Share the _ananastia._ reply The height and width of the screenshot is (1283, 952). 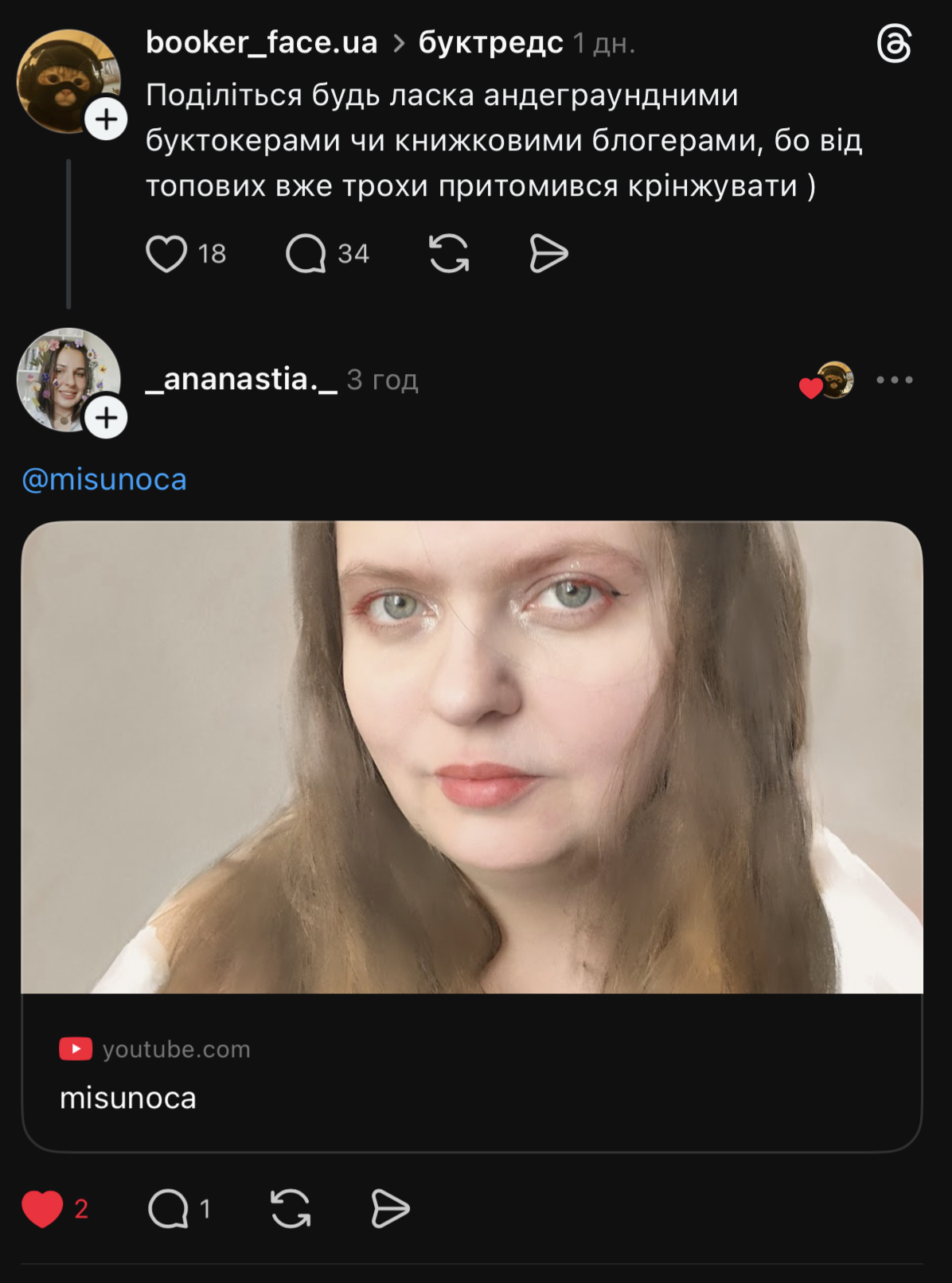coord(390,1209)
